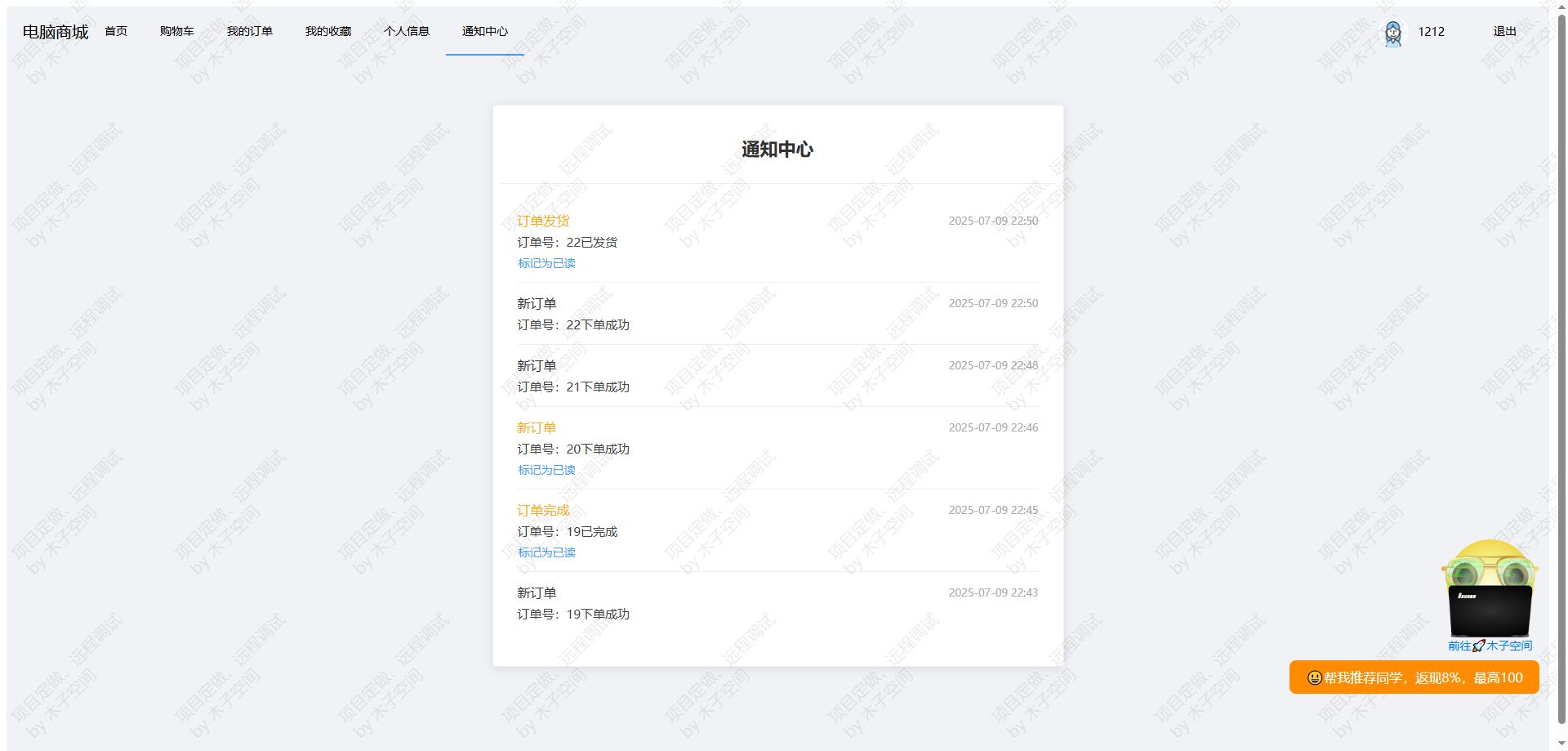This screenshot has height=751, width=1568.
Task: Select the 通知中心 tab
Action: click(485, 31)
